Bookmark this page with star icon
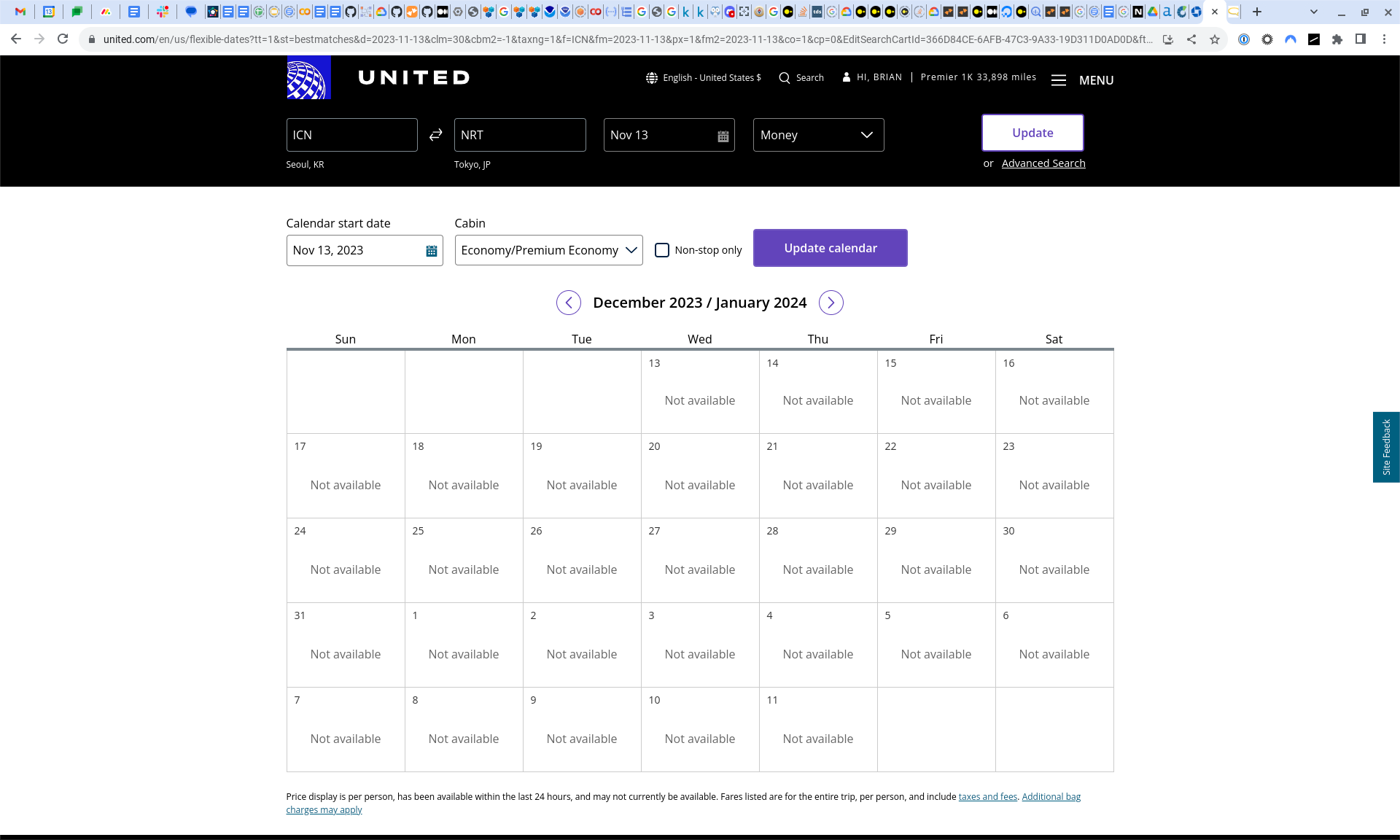This screenshot has width=1400, height=840. [x=1214, y=39]
